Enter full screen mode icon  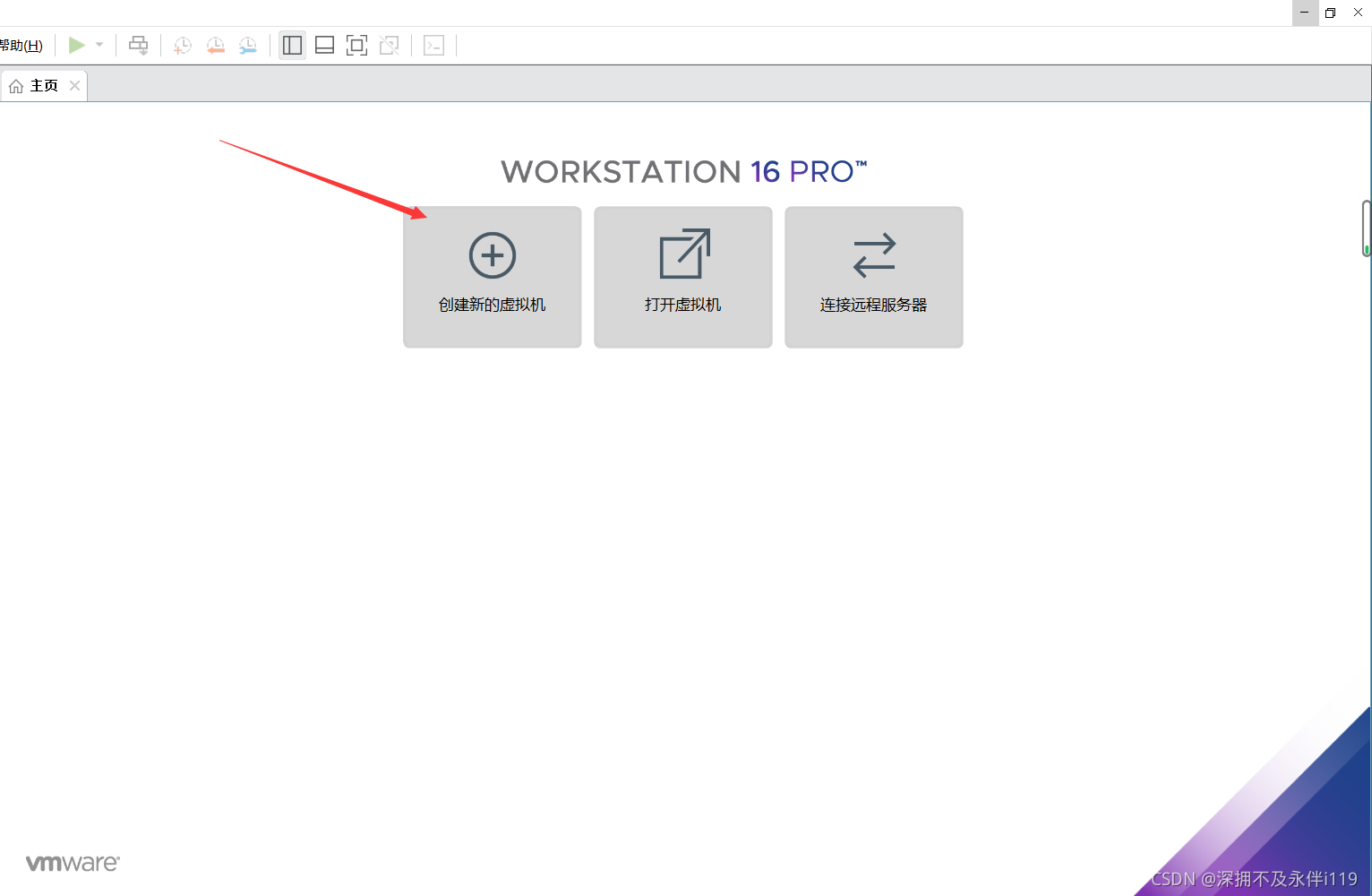(356, 45)
